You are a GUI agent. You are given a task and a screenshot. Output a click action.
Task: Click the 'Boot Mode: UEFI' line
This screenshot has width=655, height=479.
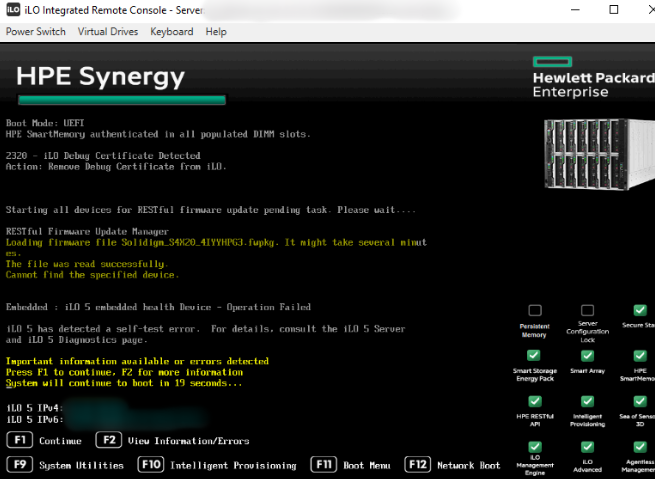coord(45,123)
